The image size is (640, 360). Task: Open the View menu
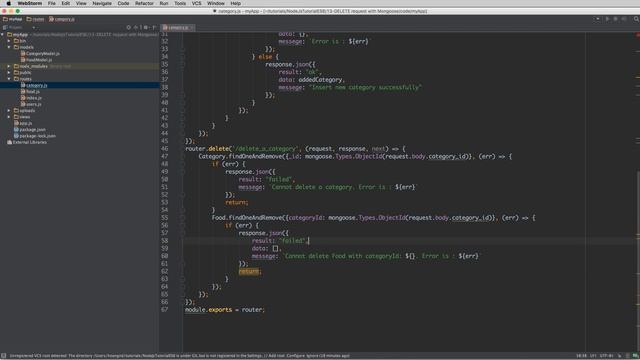(81, 3)
